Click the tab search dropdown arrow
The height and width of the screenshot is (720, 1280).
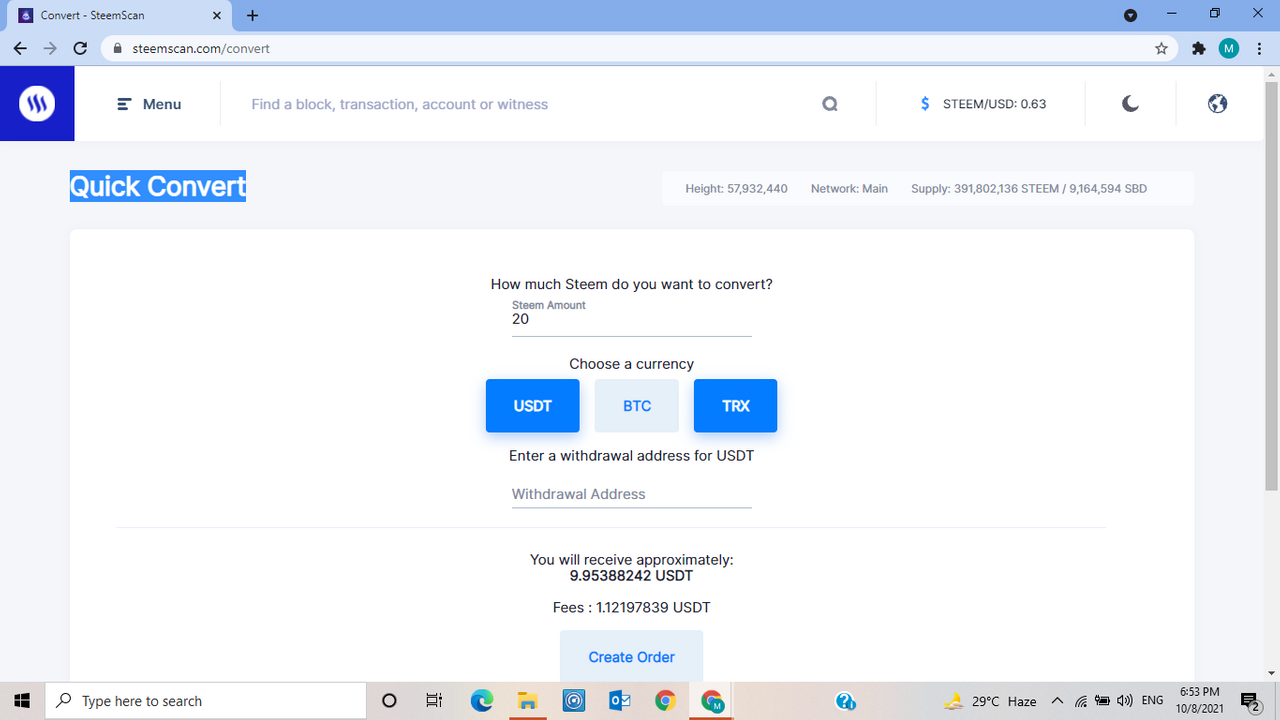1131,15
